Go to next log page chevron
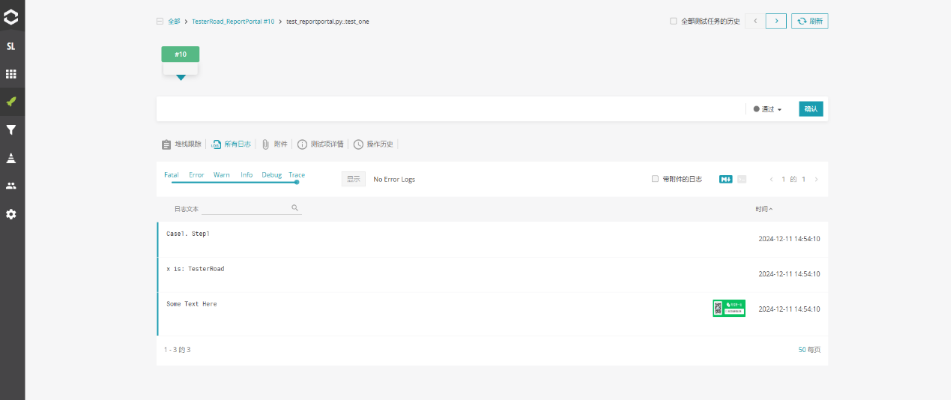Viewport: 951px width, 400px height. click(816, 179)
